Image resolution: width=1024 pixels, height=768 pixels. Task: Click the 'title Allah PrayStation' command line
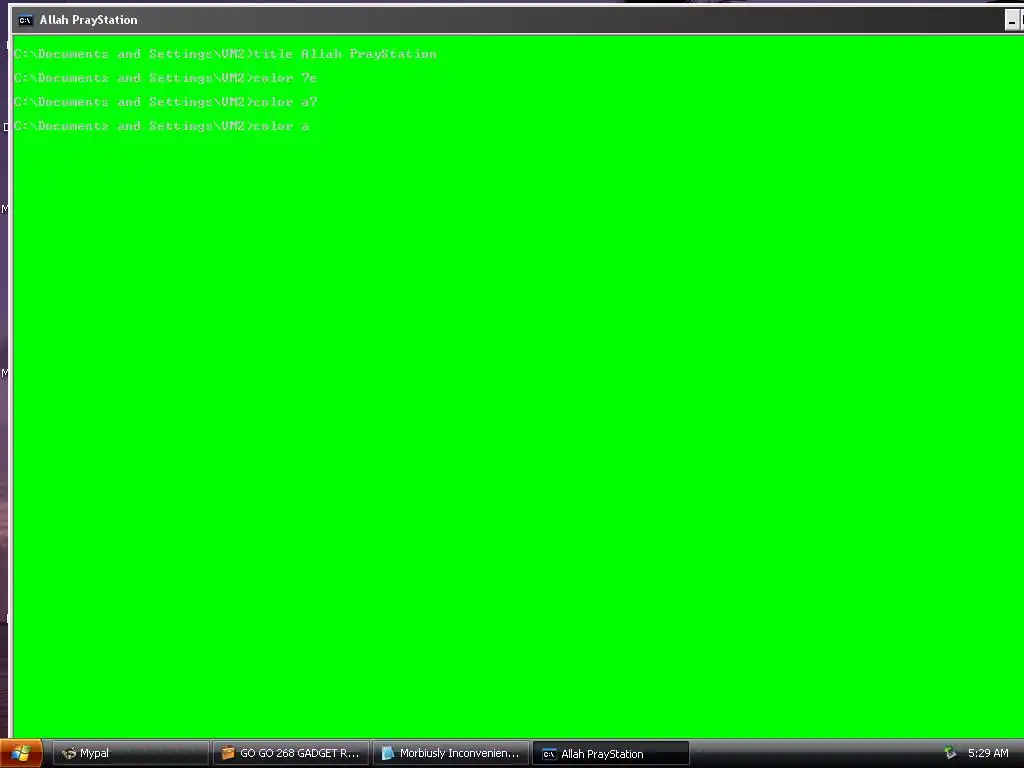click(x=225, y=54)
